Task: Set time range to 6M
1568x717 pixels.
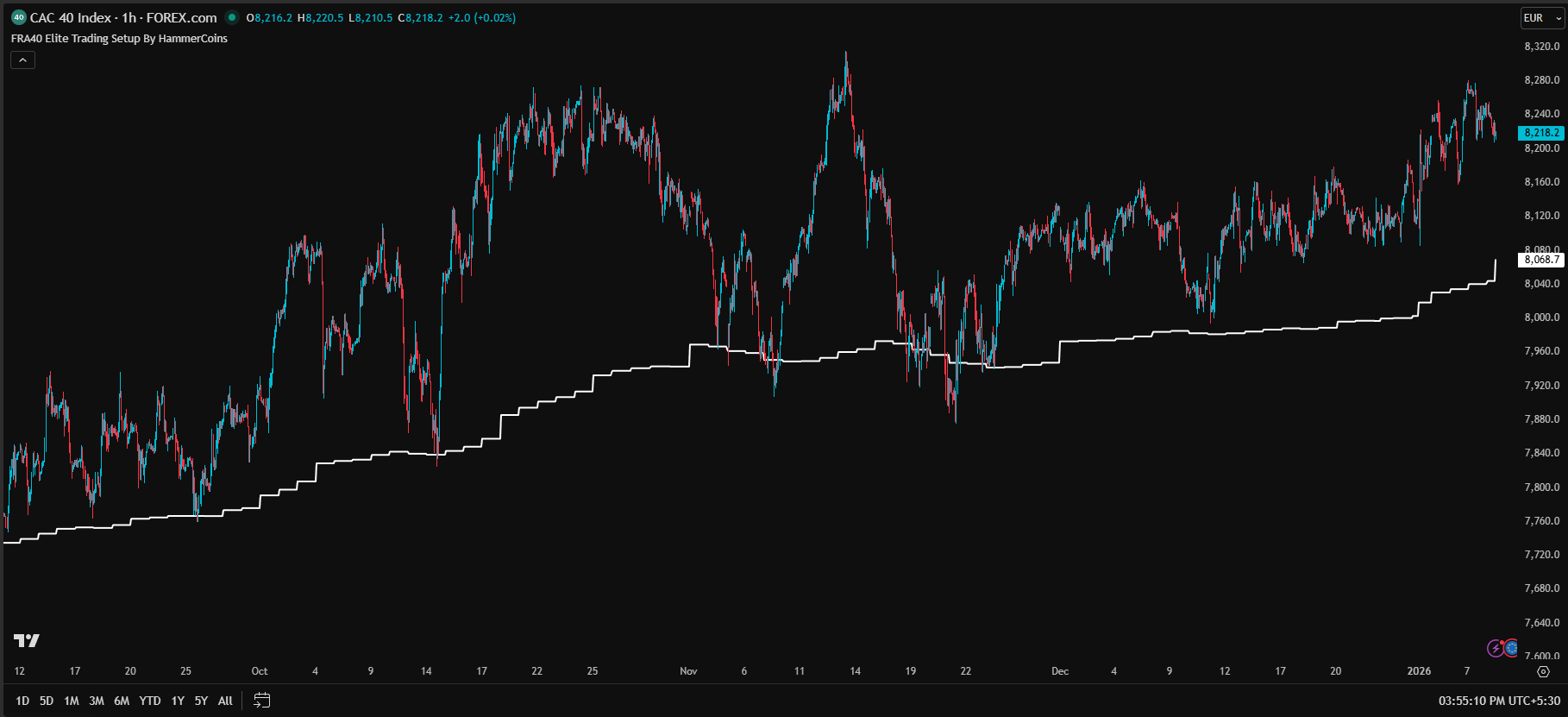Action: (x=122, y=701)
